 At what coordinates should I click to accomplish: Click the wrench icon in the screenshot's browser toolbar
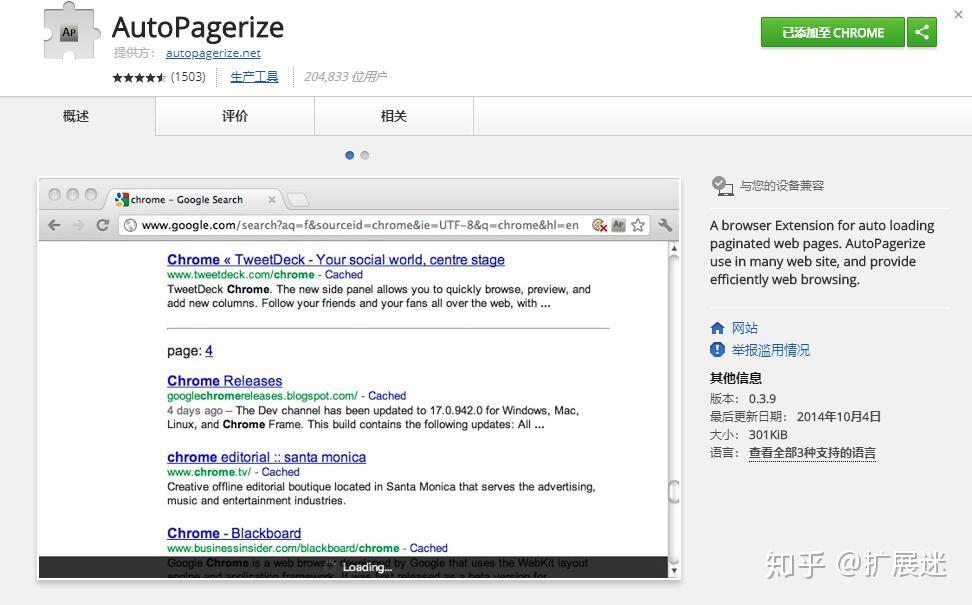coord(665,225)
